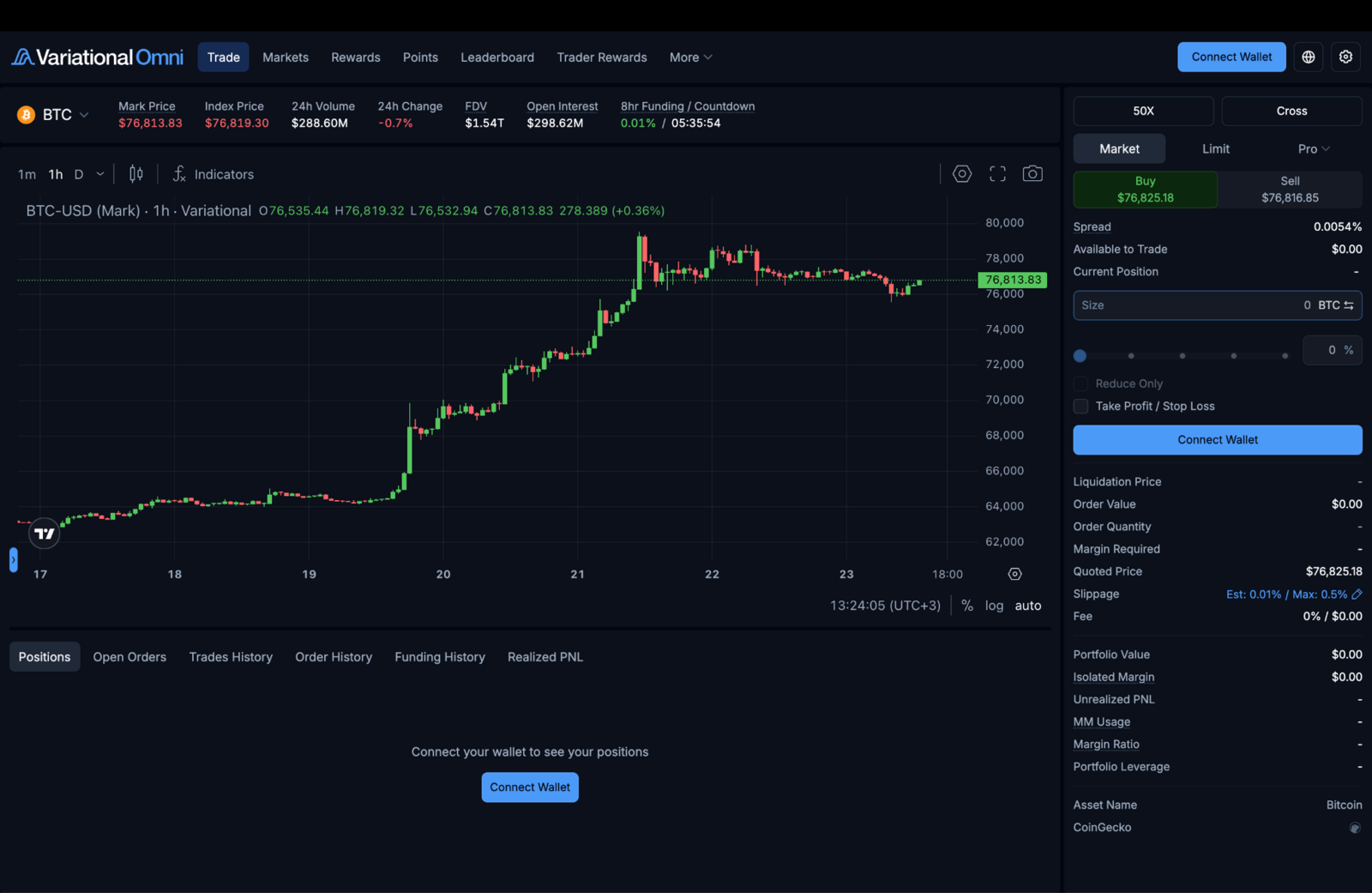This screenshot has width=1372, height=893.
Task: Click the size percentage slider handle
Action: coord(1080,355)
